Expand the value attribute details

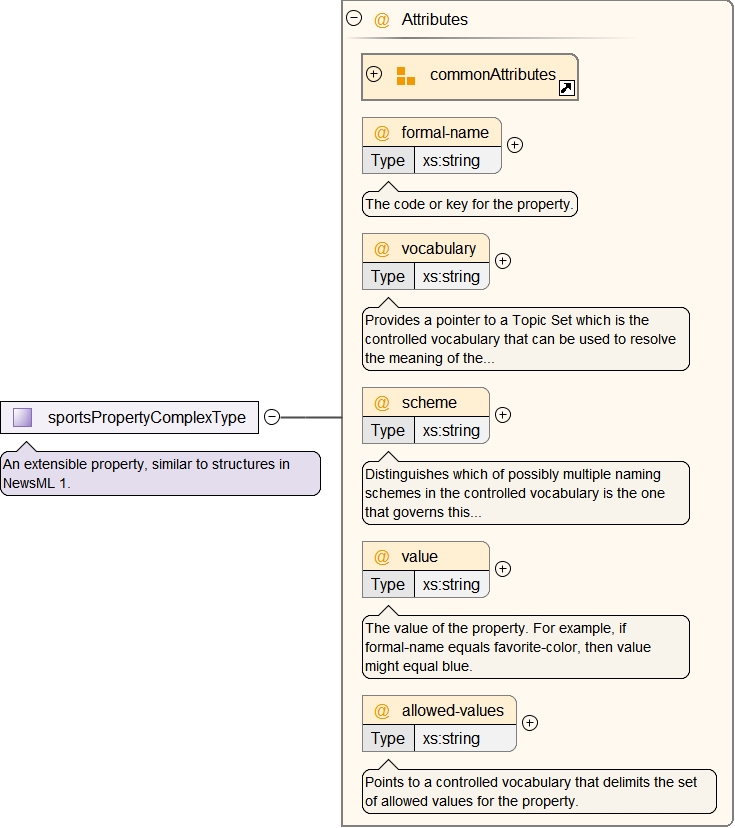503,568
